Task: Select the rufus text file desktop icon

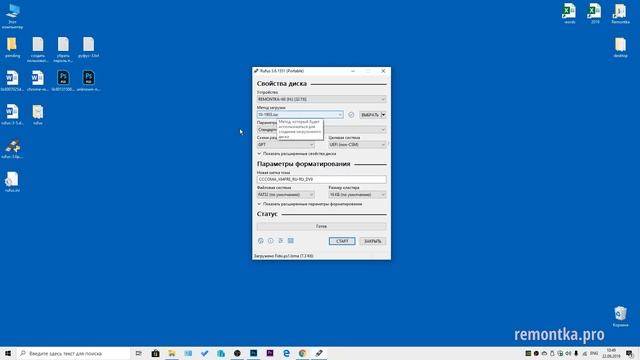Action: click(38, 114)
